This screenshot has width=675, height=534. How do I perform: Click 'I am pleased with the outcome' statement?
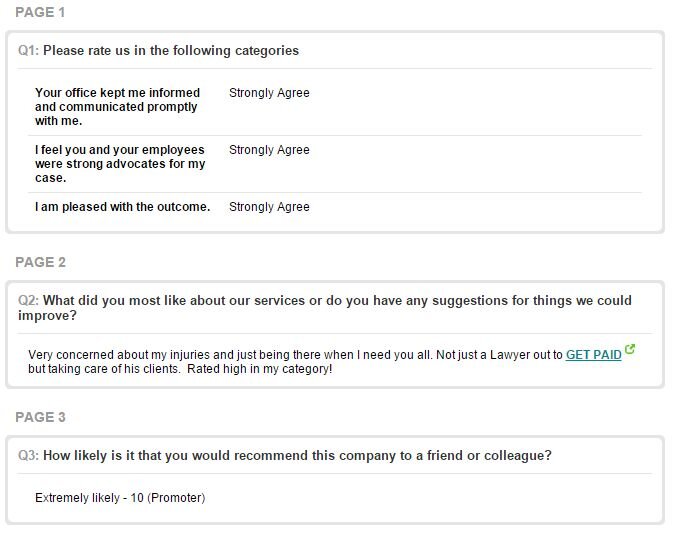click(x=122, y=207)
